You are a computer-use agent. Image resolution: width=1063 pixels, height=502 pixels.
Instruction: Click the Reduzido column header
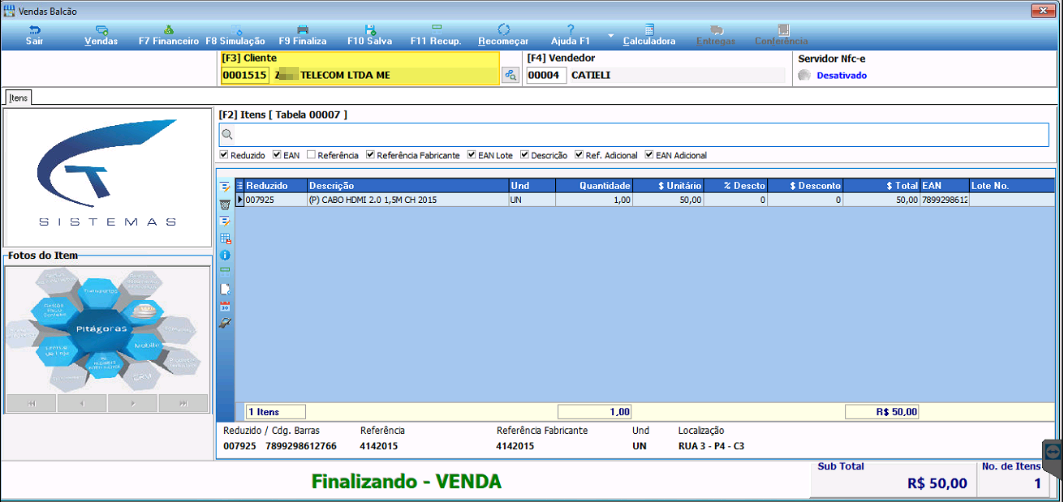pos(275,185)
